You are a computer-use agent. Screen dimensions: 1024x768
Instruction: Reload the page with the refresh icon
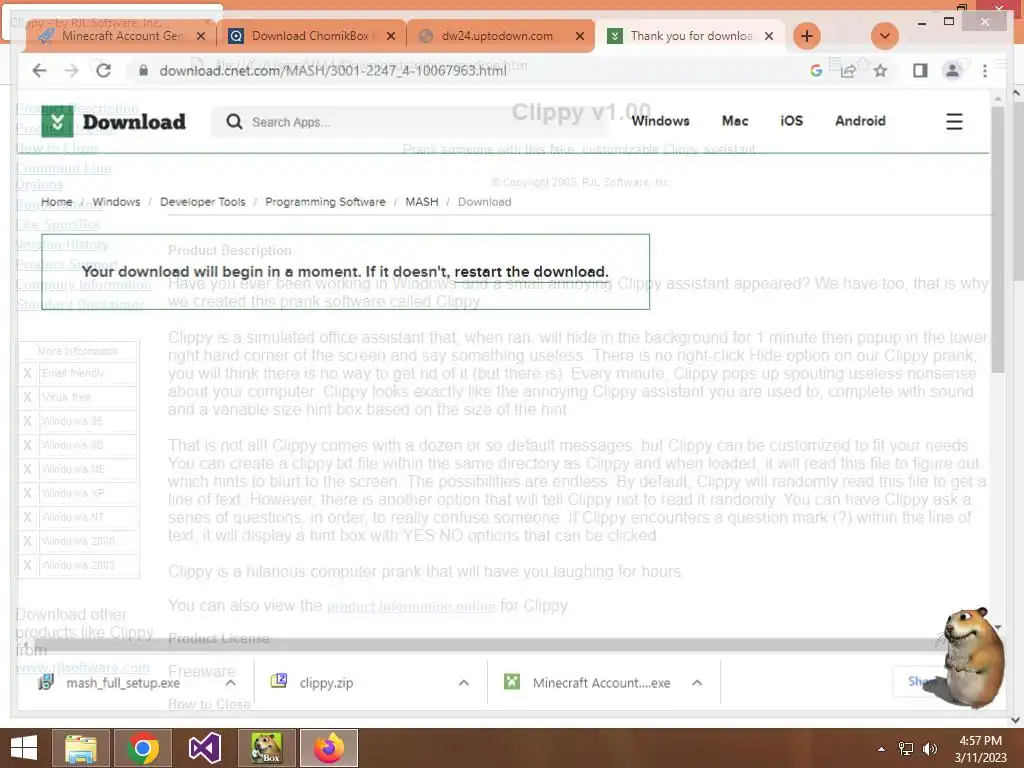pyautogui.click(x=103, y=71)
